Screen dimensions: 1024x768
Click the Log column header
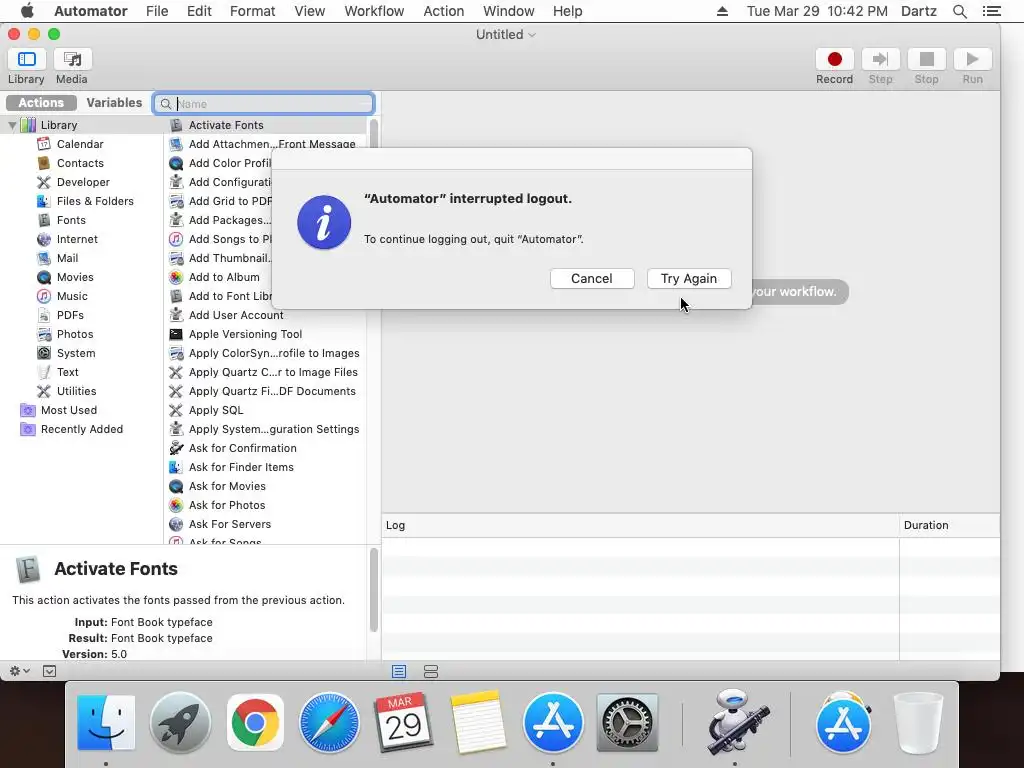click(x=640, y=525)
